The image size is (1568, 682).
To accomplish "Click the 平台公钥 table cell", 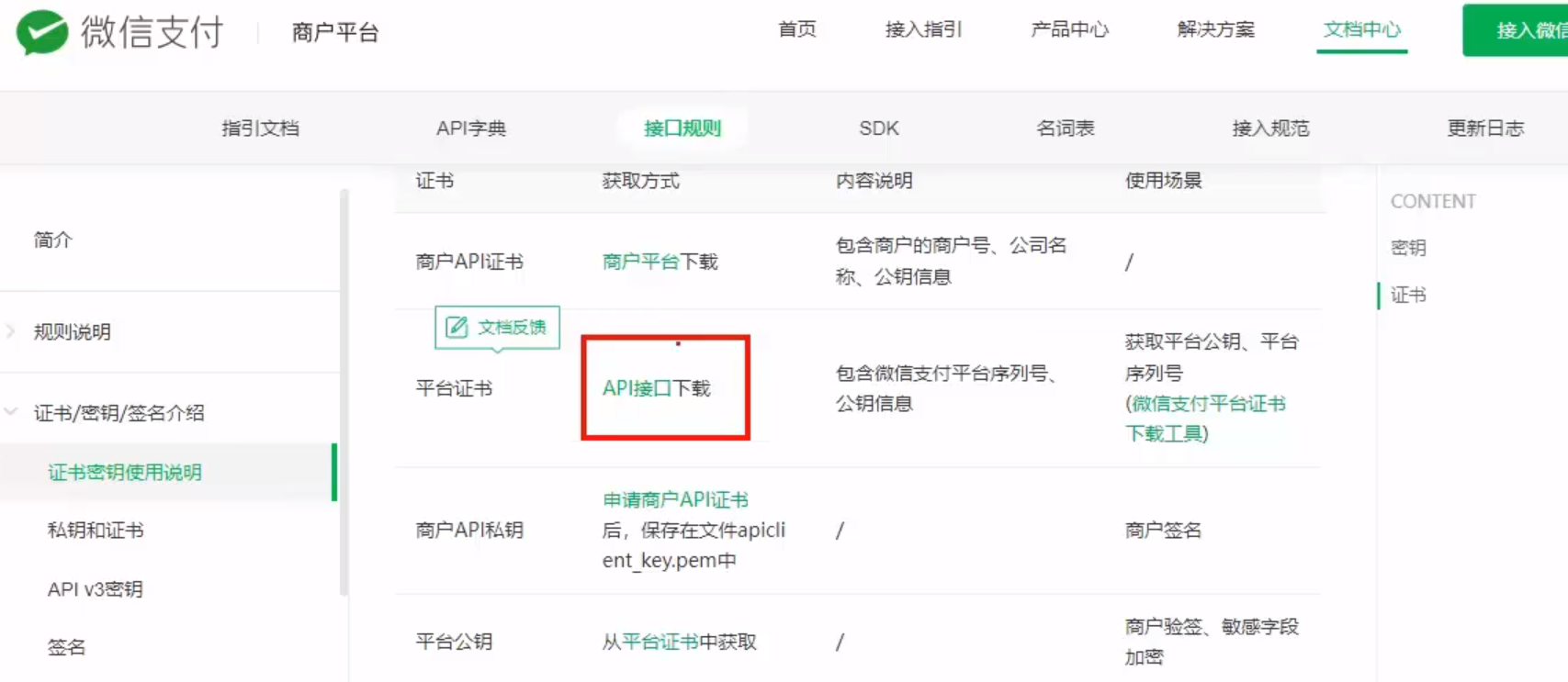I will pyautogui.click(x=454, y=642).
